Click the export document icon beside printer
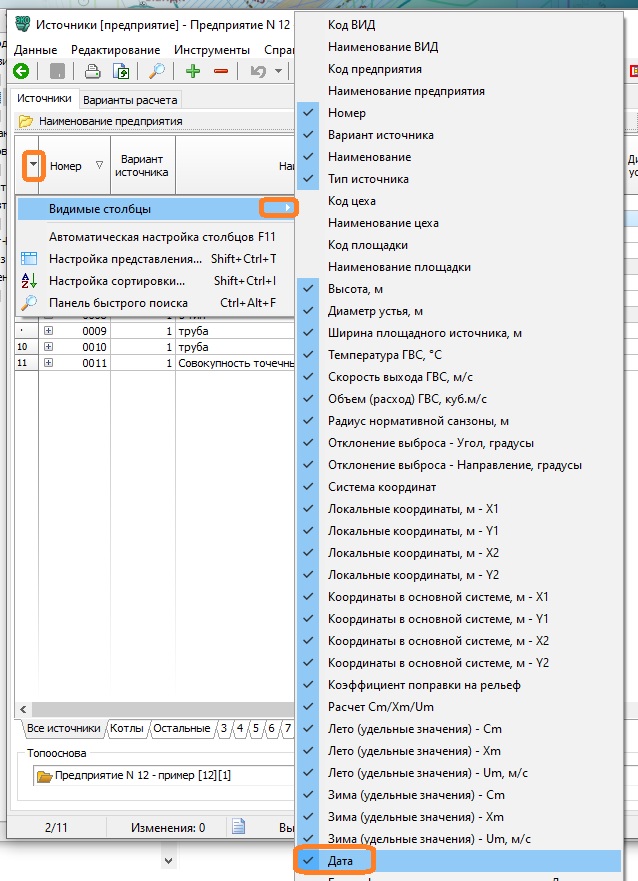Viewport: 638px width, 881px height. click(x=121, y=71)
